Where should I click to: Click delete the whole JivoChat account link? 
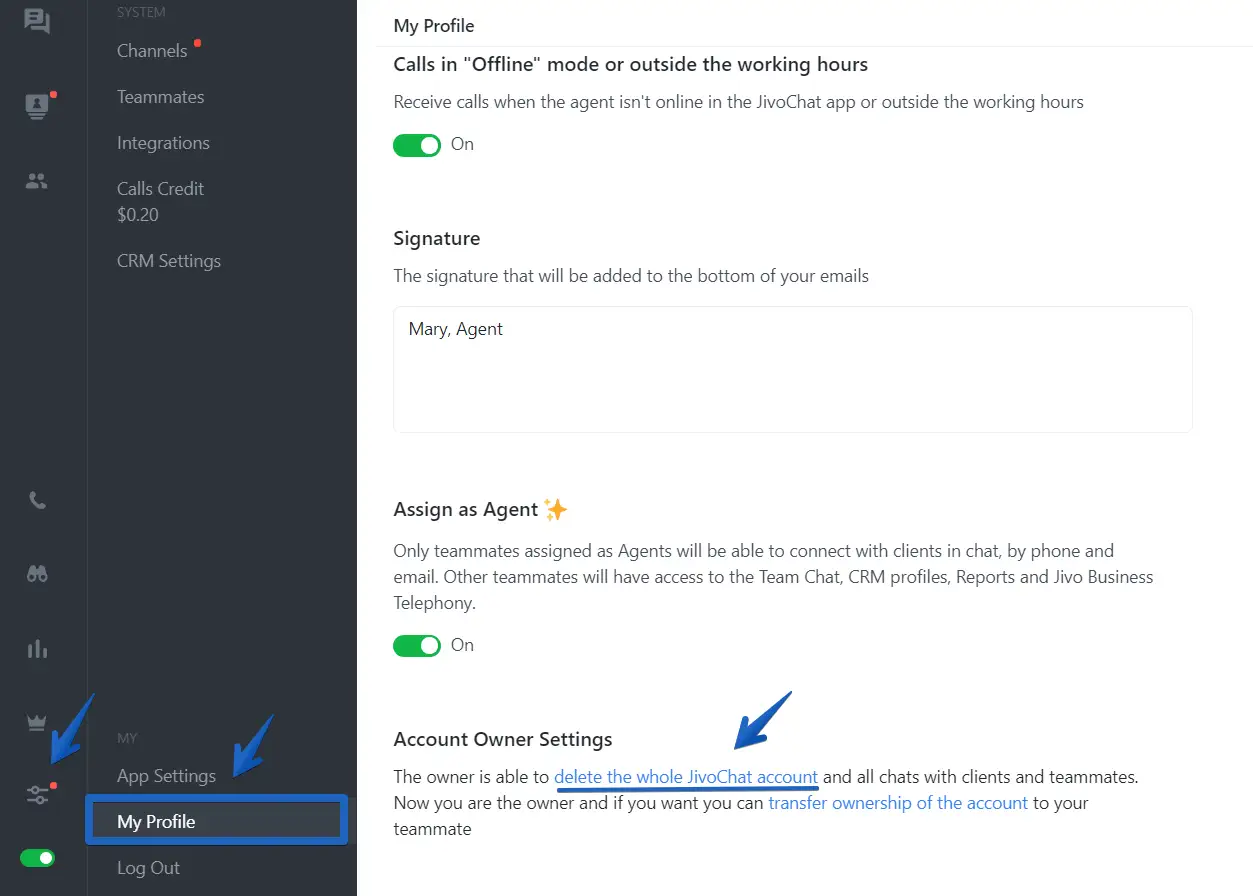tap(686, 777)
